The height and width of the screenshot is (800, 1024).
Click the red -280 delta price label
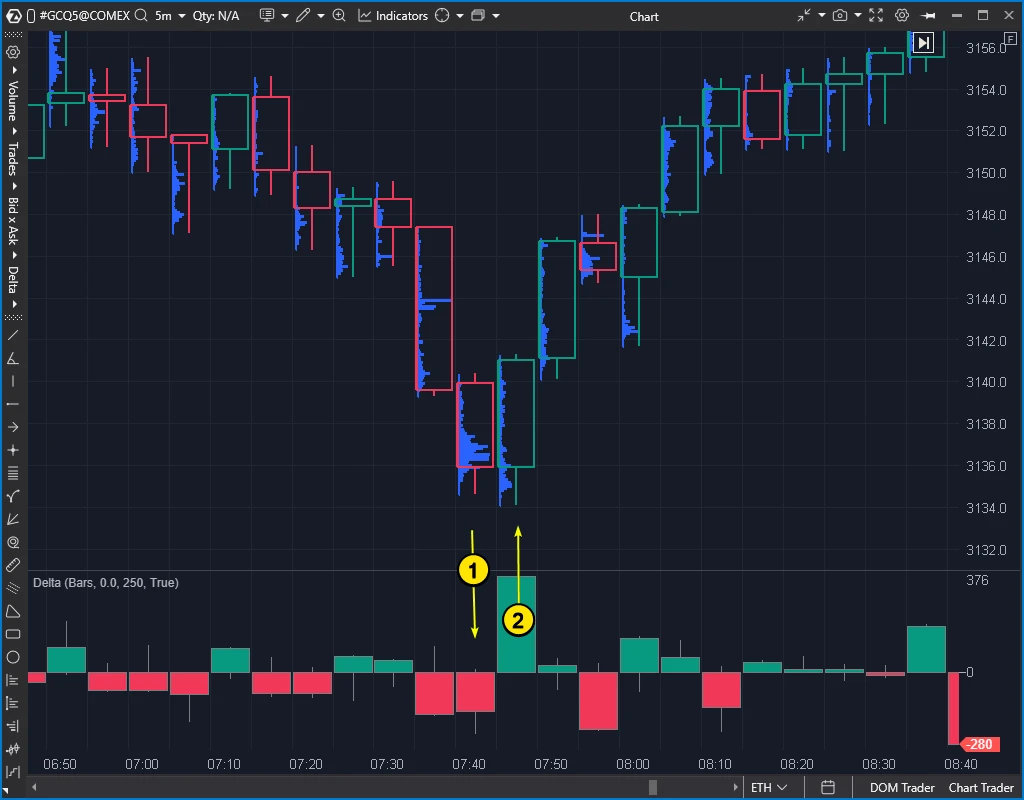click(x=978, y=744)
